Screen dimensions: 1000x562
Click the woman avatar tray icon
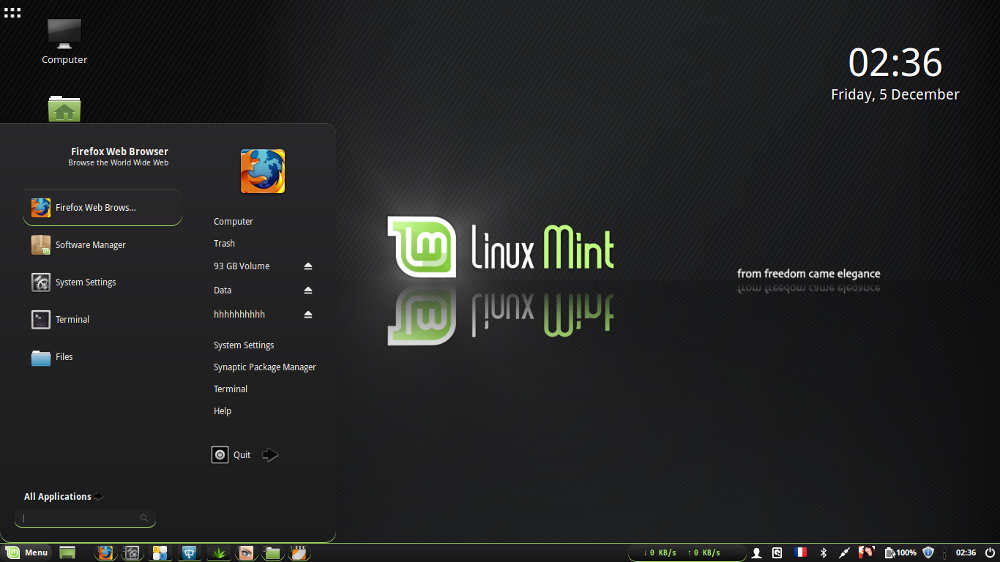[866, 552]
